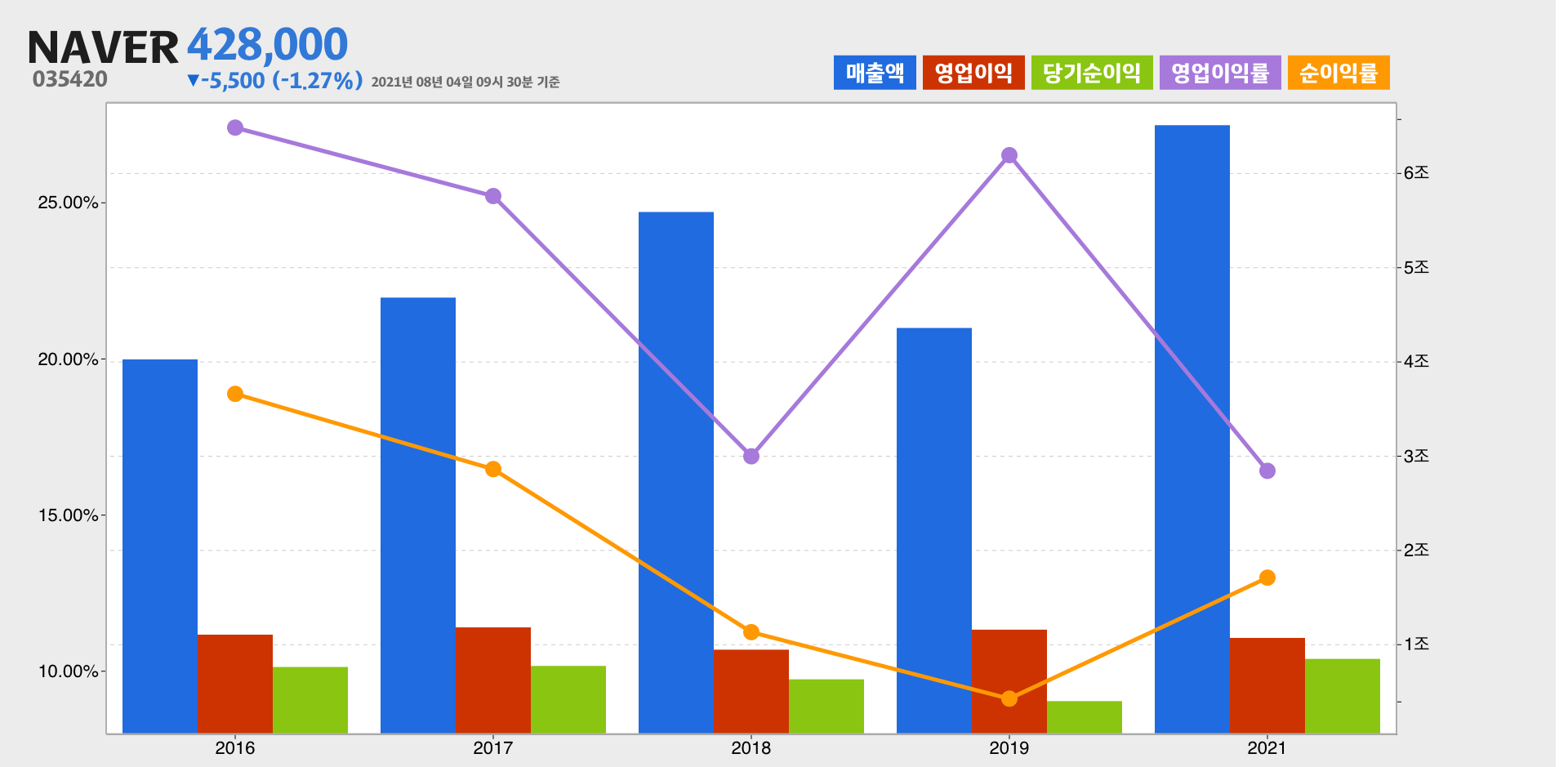This screenshot has width=1568, height=767.
Task: Select the 2021 green net income bar
Action: [1343, 696]
